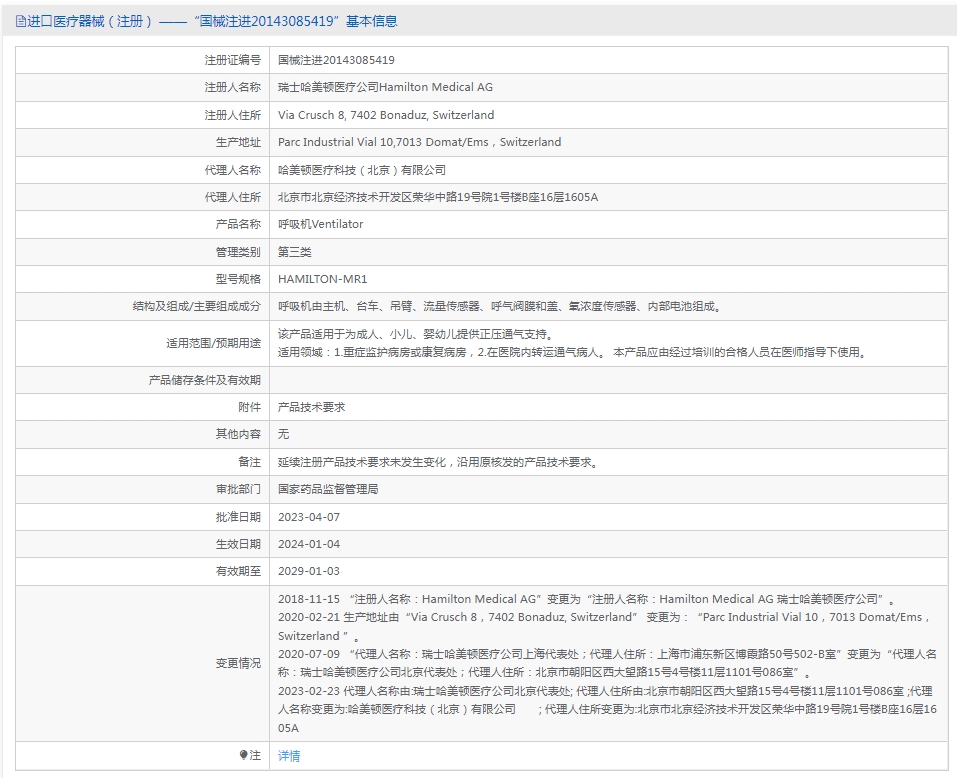Click structure description 呼吸机由主机、台车、吊臂
Viewport: 957px width, 778px height.
[500, 306]
